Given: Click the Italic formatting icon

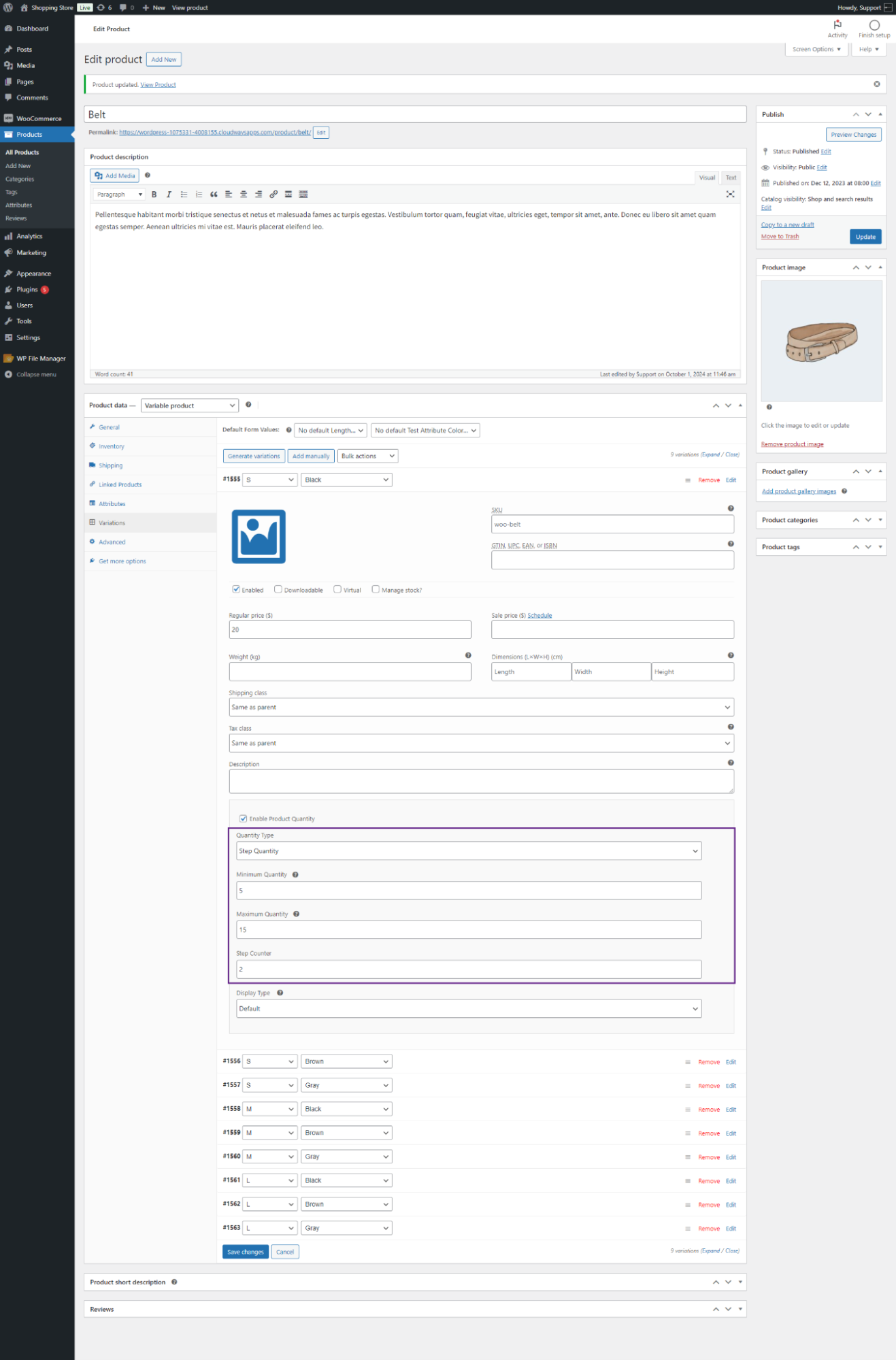Looking at the screenshot, I should point(169,195).
